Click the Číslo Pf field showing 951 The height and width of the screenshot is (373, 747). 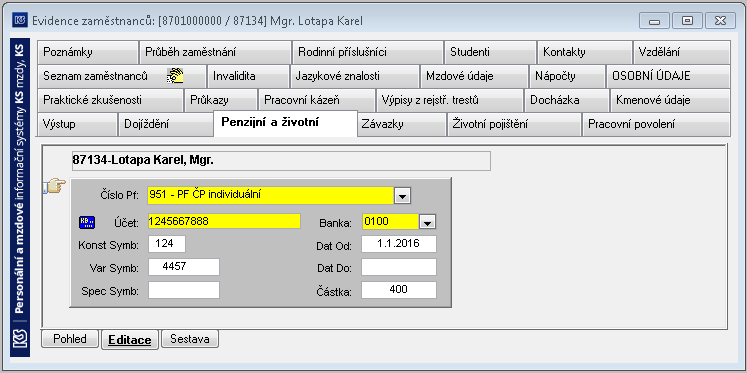pos(271,195)
